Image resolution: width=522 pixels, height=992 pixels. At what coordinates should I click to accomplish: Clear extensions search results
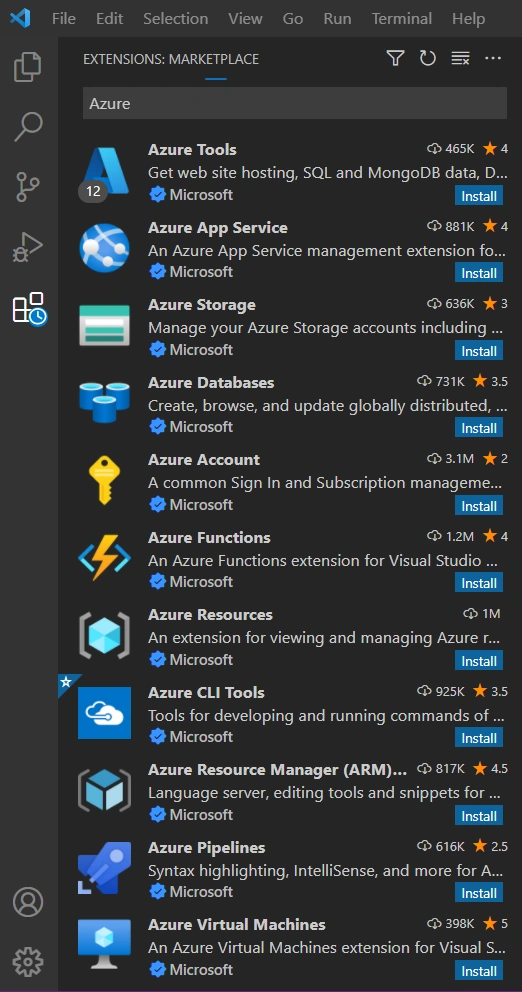(x=460, y=59)
